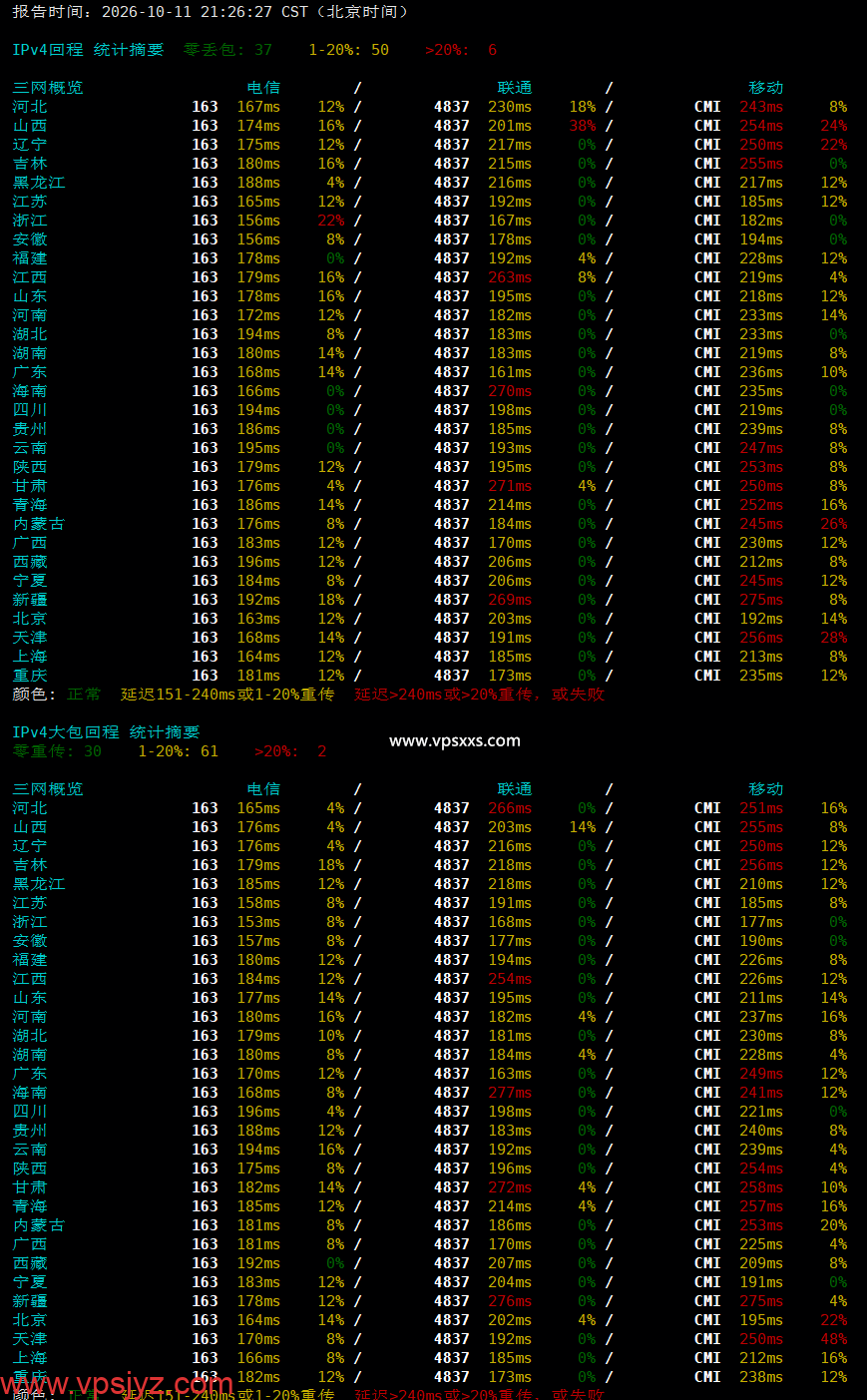Click the 38% loss value for 山西
This screenshot has width=867, height=1400.
583,126
